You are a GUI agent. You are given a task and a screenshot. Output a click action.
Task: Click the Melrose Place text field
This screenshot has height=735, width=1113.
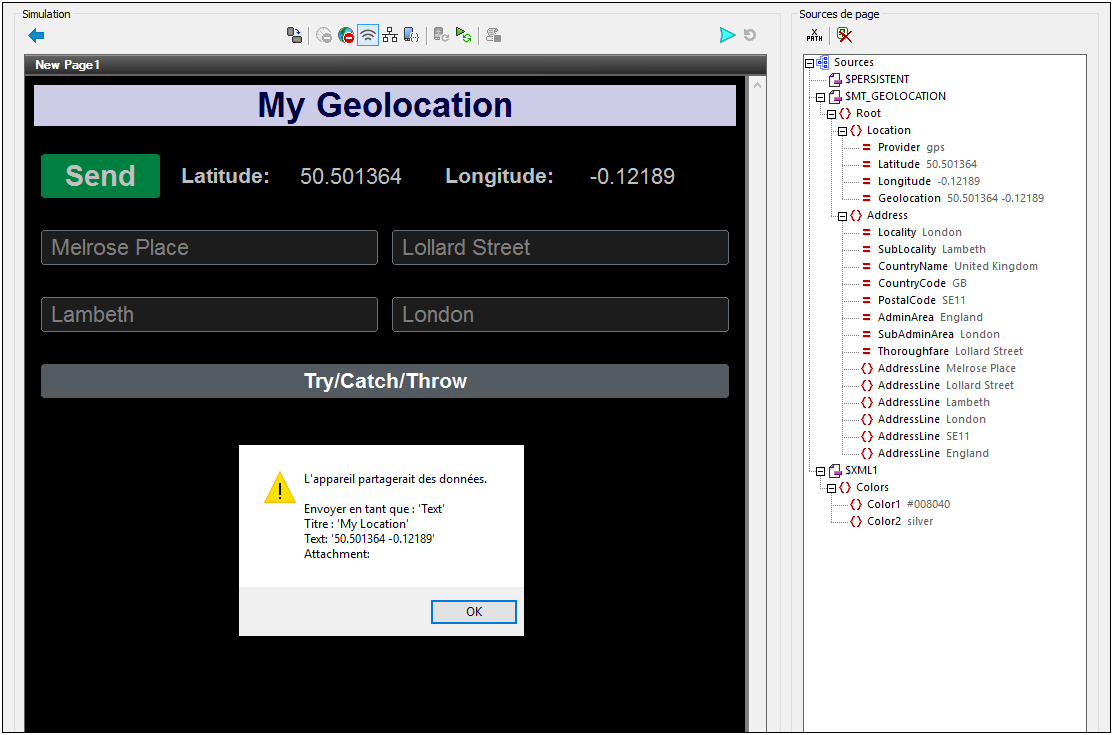pos(209,248)
